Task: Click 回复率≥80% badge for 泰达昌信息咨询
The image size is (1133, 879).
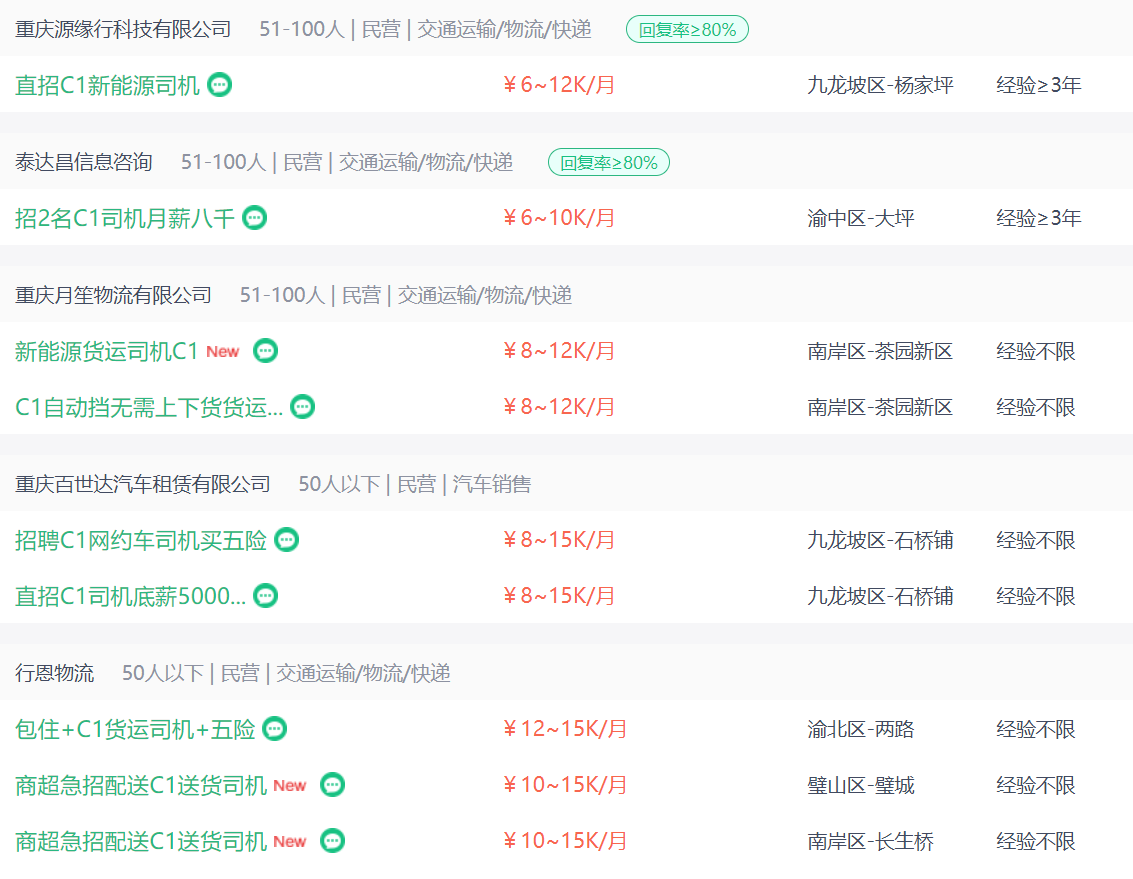Action: [x=609, y=163]
